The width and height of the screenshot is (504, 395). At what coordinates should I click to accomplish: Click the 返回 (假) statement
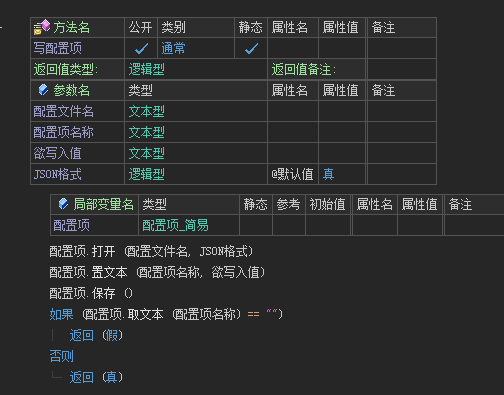tap(96, 335)
